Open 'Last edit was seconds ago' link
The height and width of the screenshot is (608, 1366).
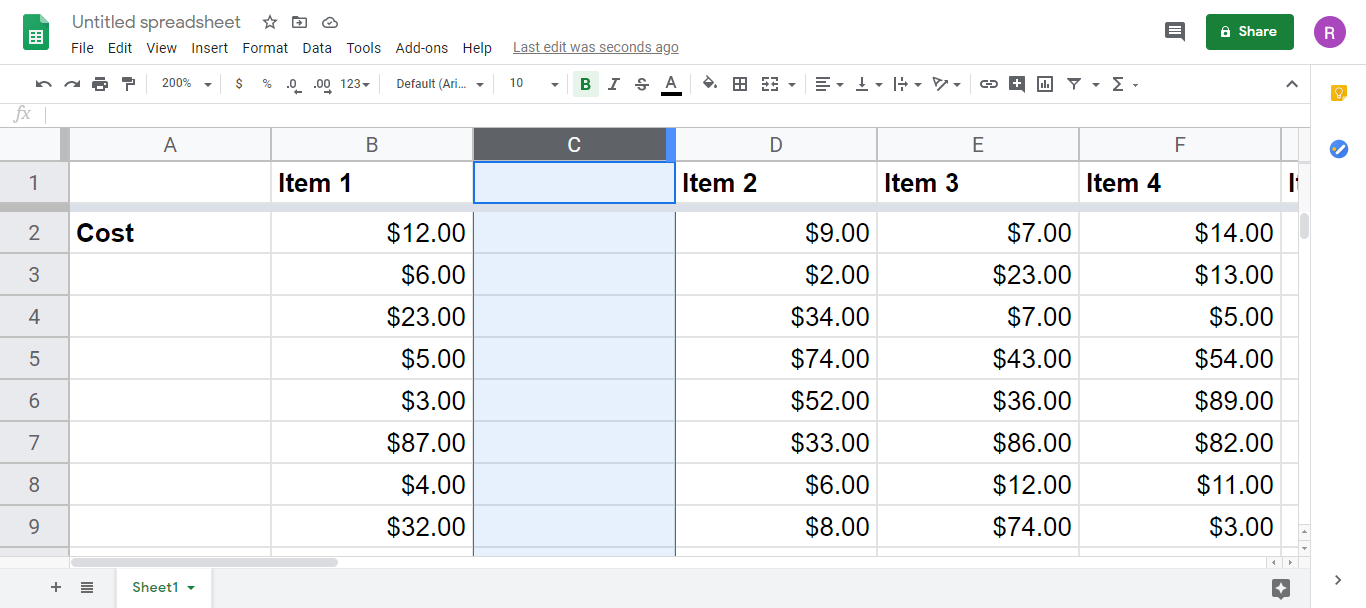596,47
